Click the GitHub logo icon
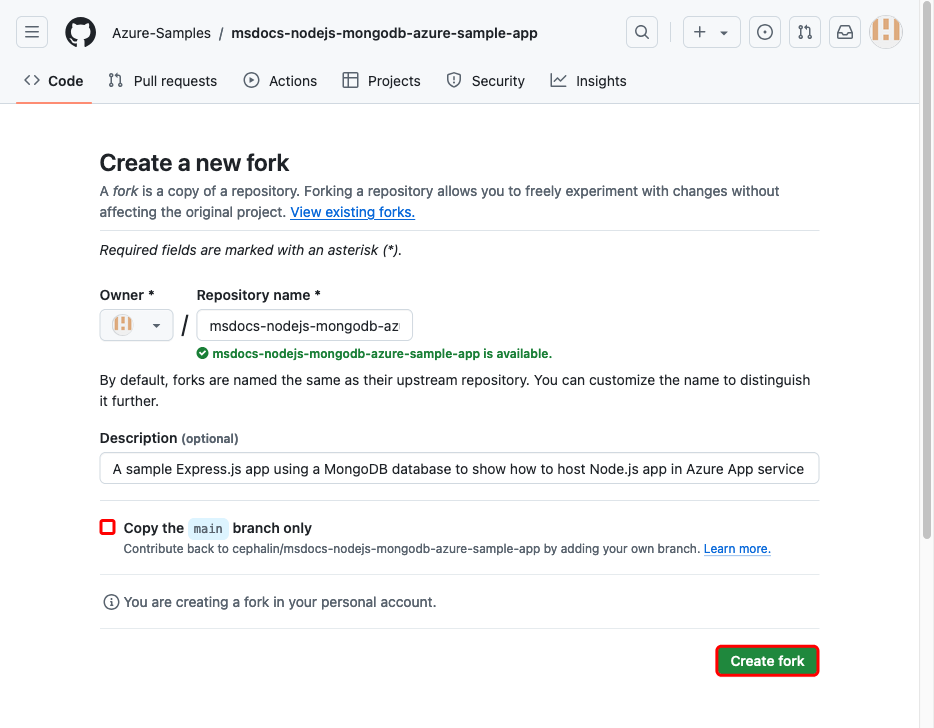The image size is (934, 728). click(x=80, y=32)
